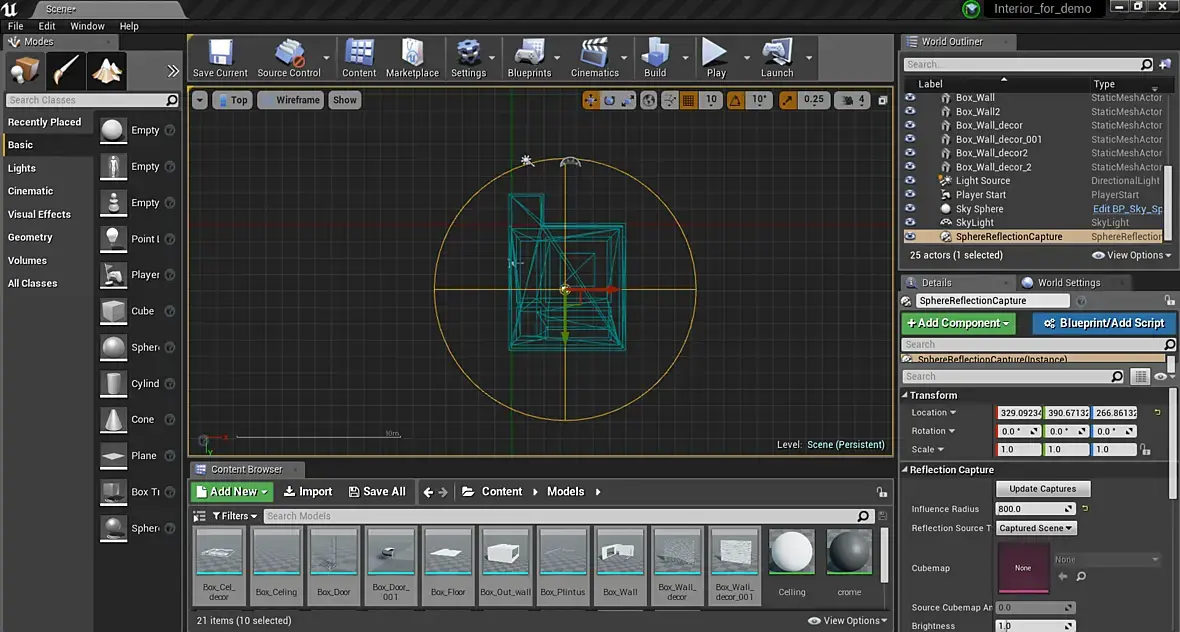Open the Reflection Source Type dropdown
Image resolution: width=1180 pixels, height=632 pixels.
pyautogui.click(x=1036, y=528)
